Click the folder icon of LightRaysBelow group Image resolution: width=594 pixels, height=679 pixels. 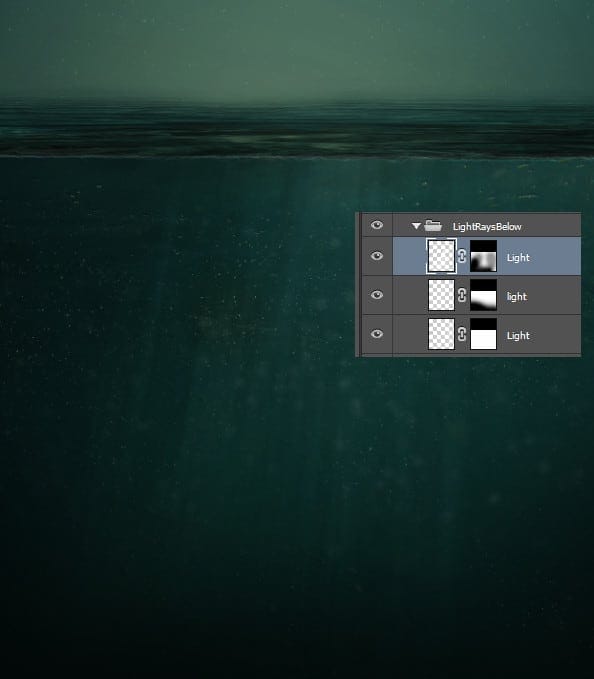pos(433,226)
